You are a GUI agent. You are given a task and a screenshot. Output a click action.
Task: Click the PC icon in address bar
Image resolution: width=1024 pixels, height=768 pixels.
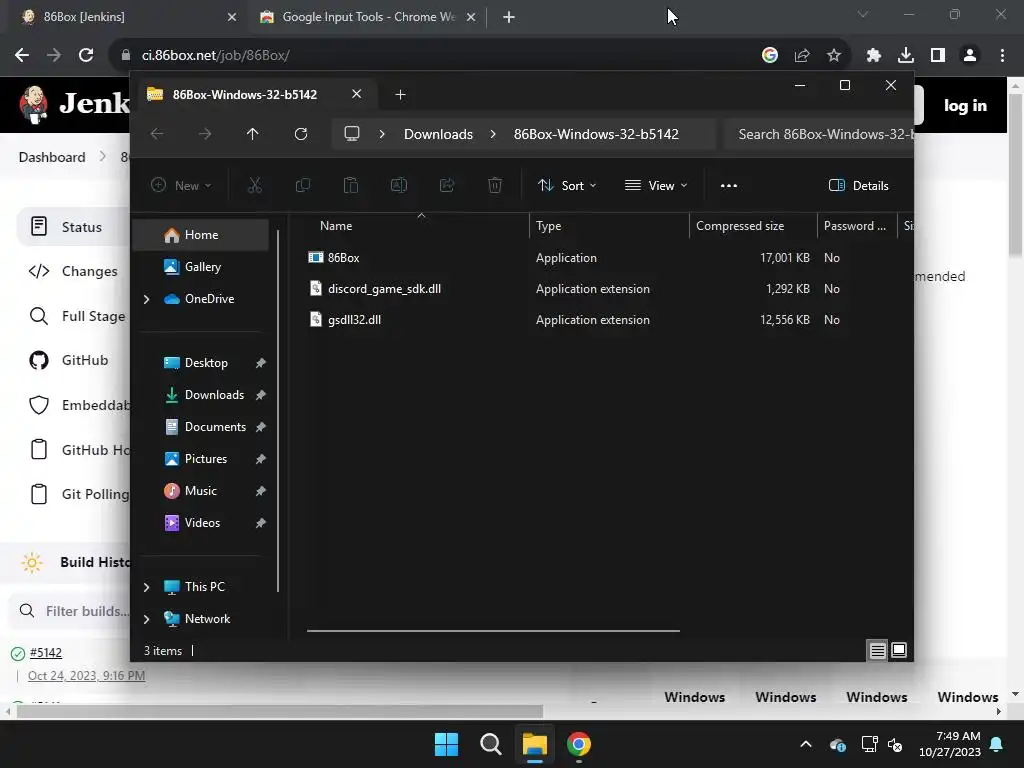[352, 134]
